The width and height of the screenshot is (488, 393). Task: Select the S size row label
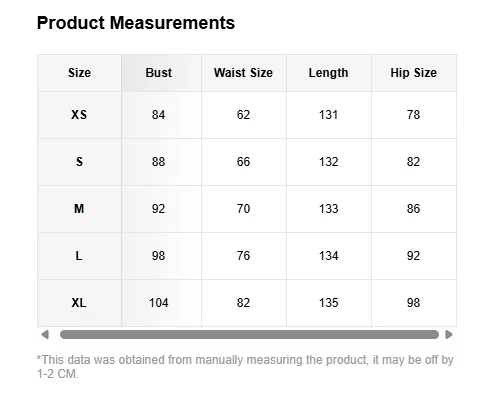79,162
